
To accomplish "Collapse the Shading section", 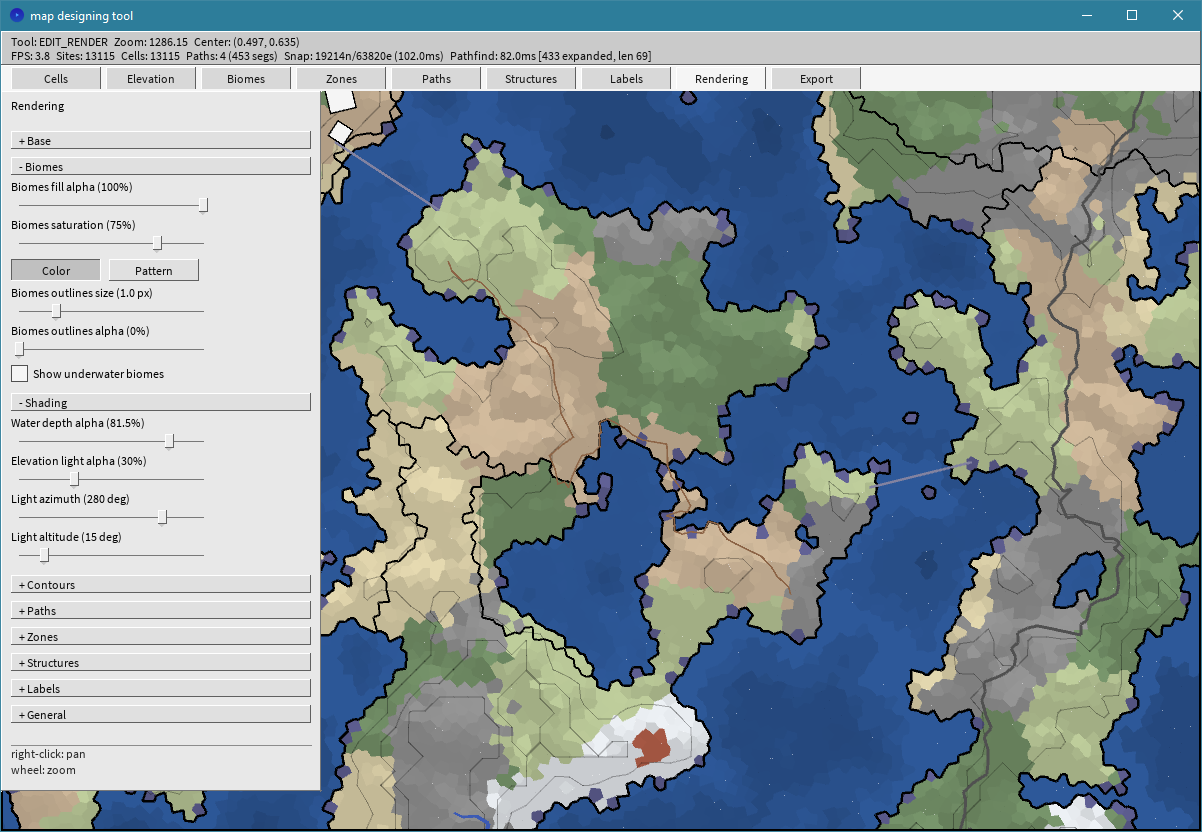I will pos(161,403).
